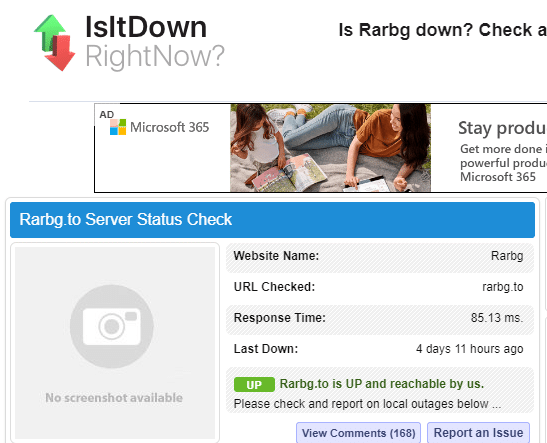Click the AD label on banner
547x443 pixels.
pyautogui.click(x=106, y=115)
